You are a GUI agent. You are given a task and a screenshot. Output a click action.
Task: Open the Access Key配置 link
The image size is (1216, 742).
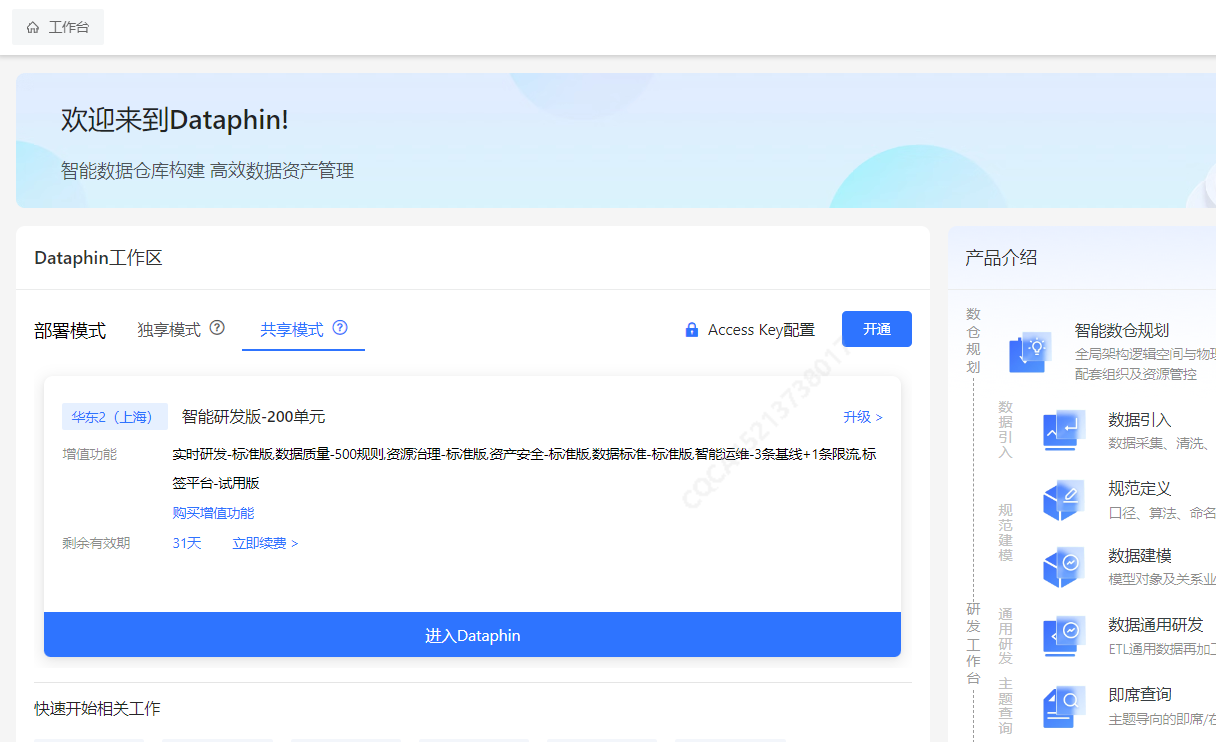pyautogui.click(x=761, y=330)
